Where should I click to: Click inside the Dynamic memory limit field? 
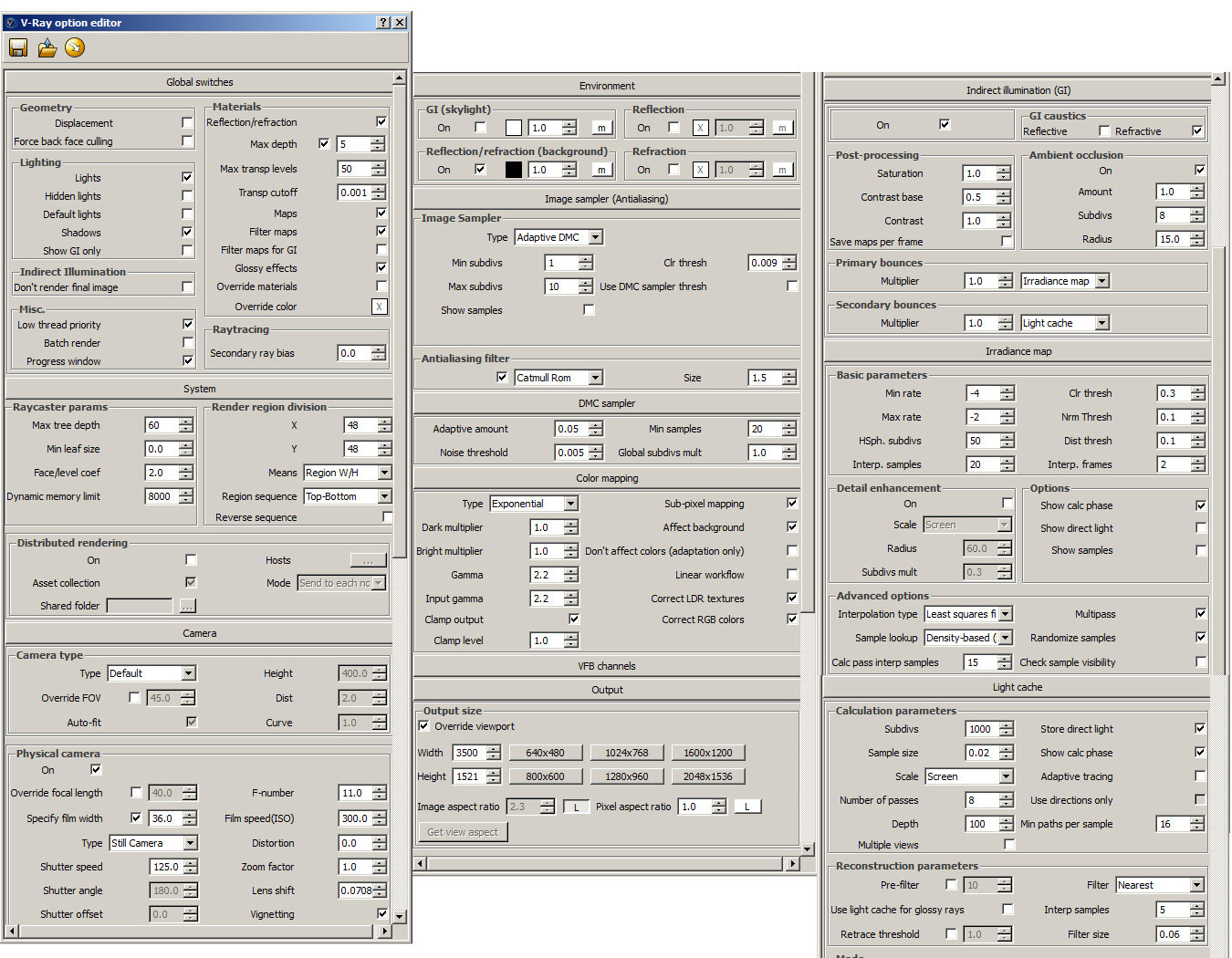pyautogui.click(x=162, y=496)
